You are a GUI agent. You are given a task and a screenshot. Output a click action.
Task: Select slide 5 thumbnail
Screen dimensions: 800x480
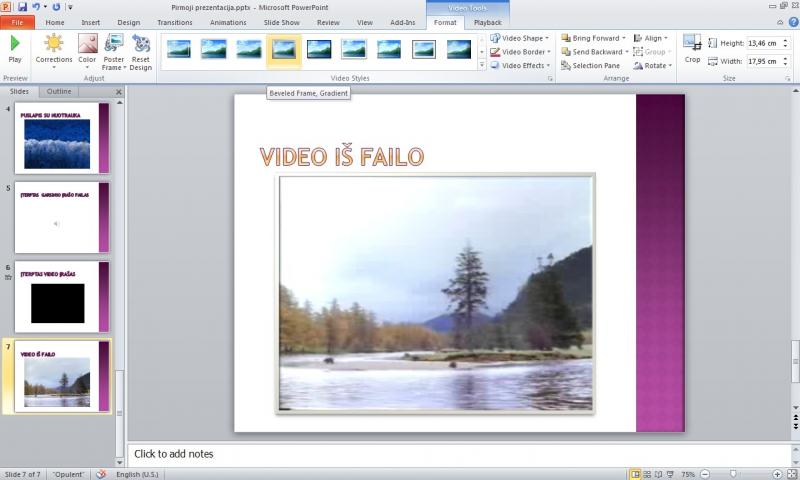(x=62, y=218)
